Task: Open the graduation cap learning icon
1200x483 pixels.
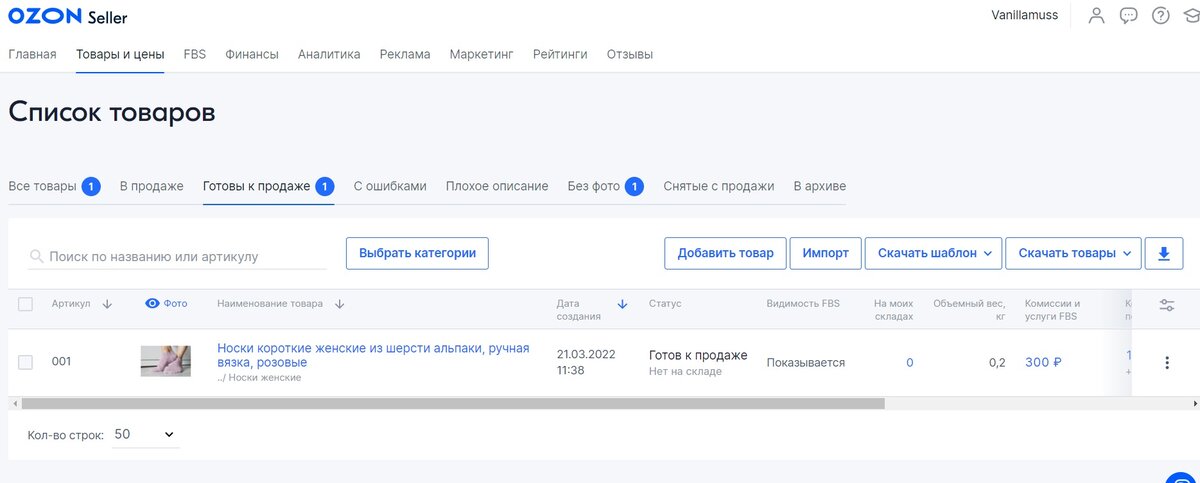Action: click(x=1190, y=16)
